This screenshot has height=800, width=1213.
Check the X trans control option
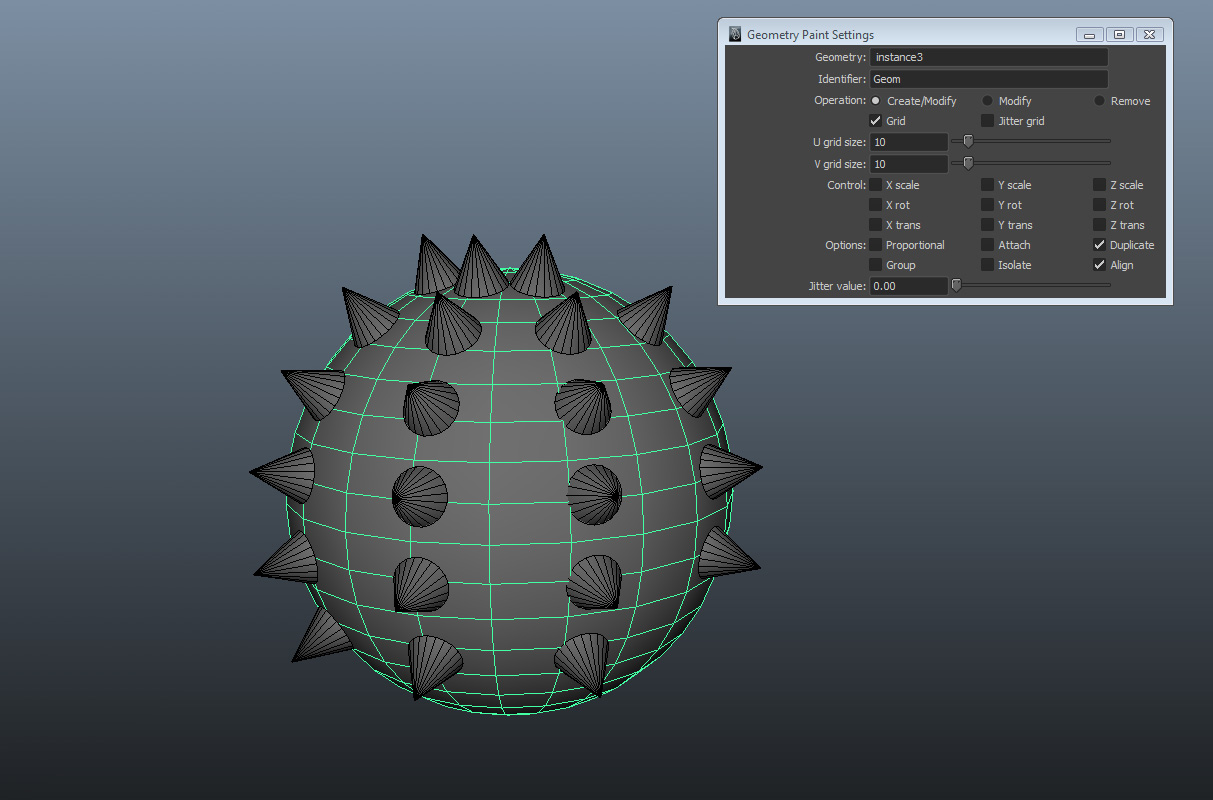(x=875, y=224)
